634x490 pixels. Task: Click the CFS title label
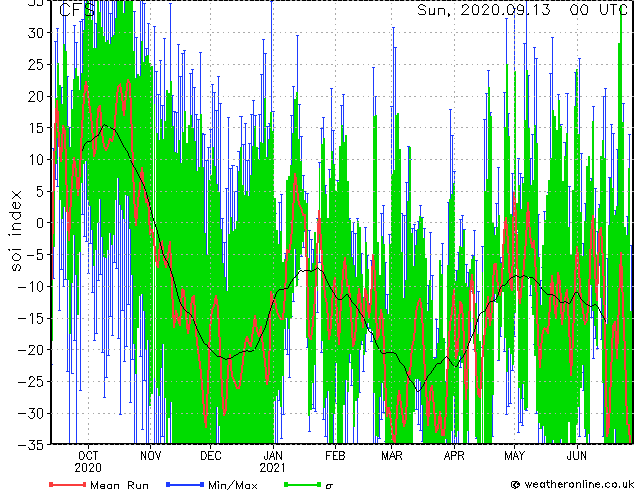[x=77, y=10]
